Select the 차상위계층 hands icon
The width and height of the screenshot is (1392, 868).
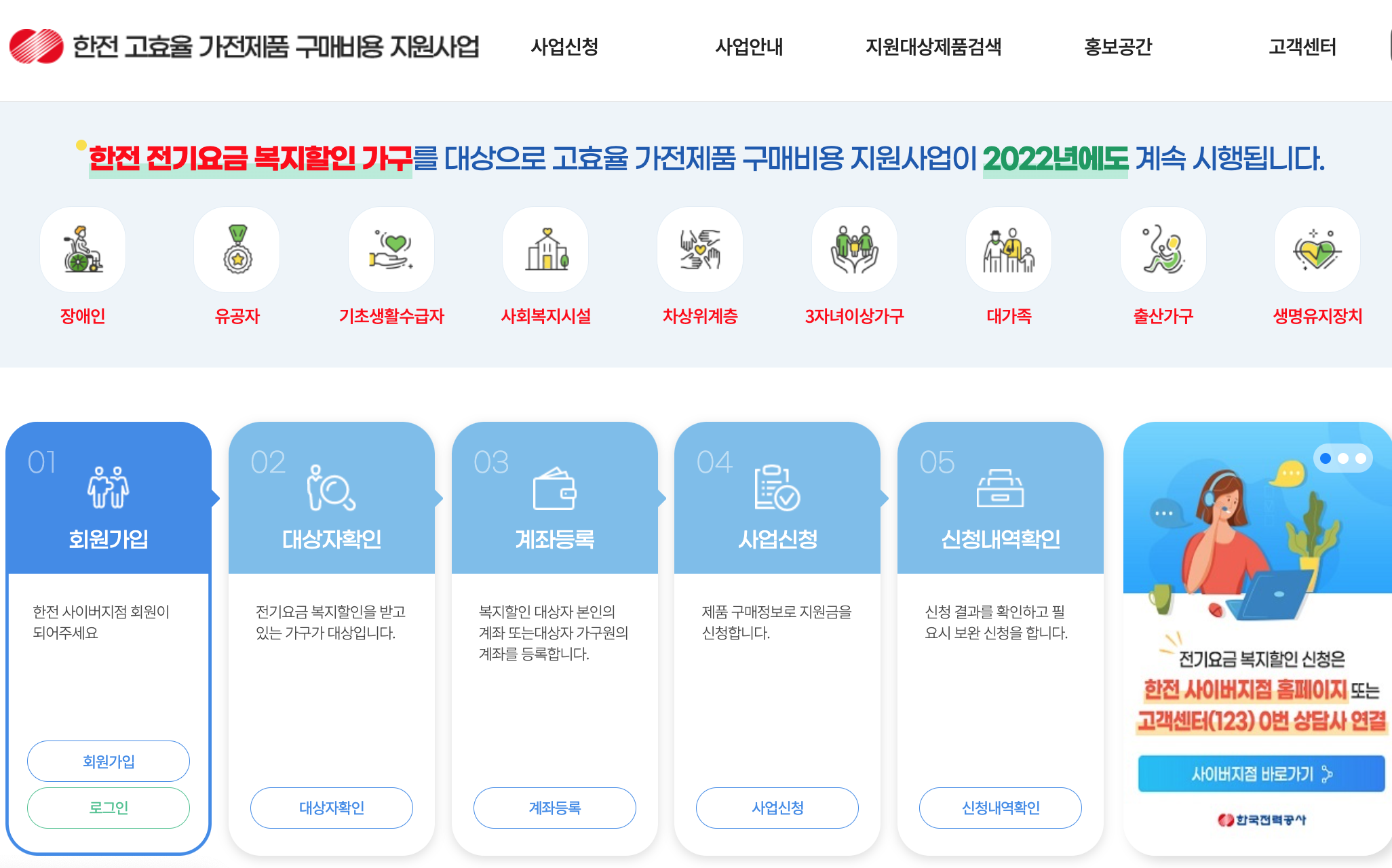[x=700, y=250]
